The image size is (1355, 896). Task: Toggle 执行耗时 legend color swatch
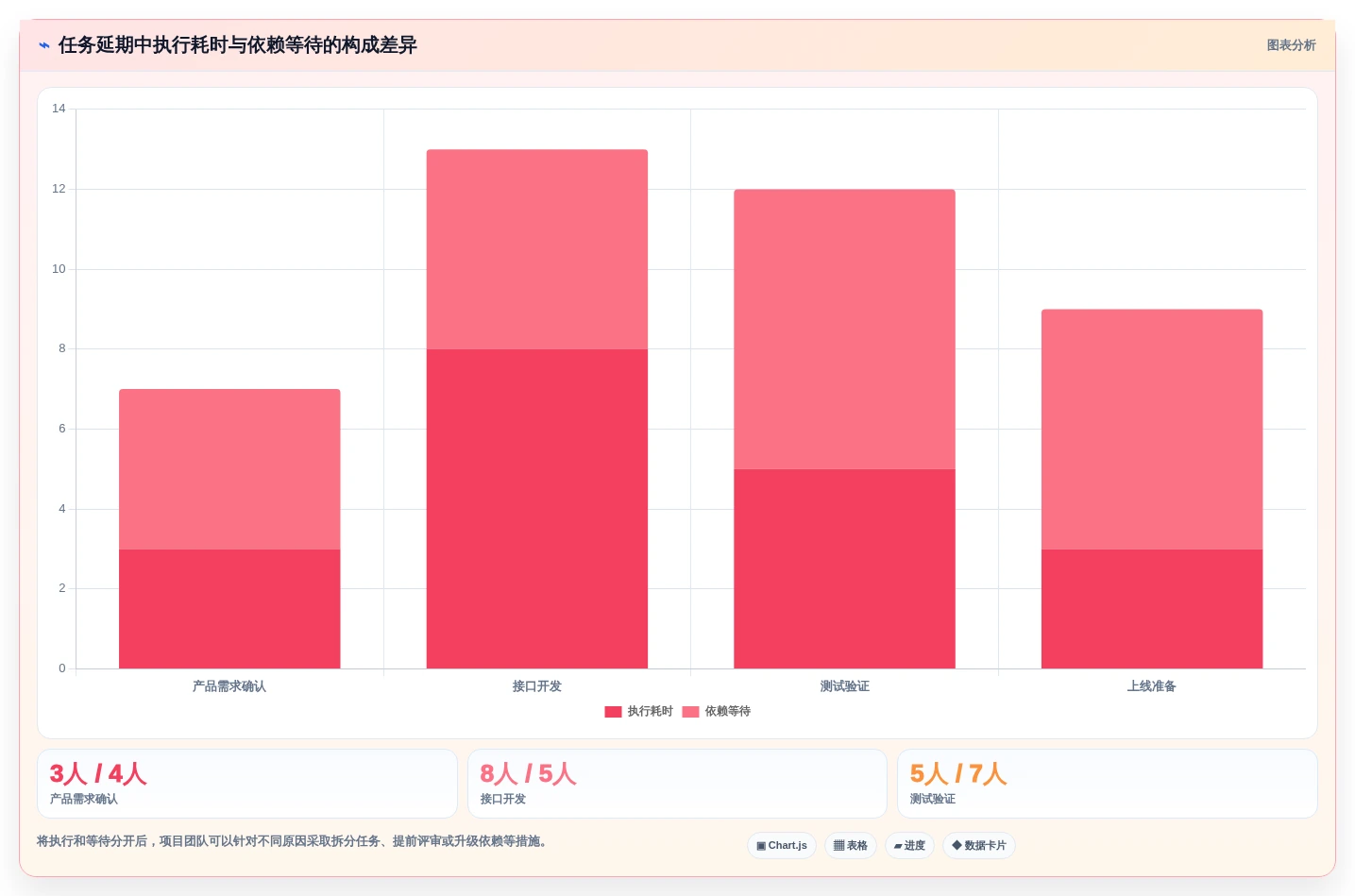pyautogui.click(x=613, y=712)
